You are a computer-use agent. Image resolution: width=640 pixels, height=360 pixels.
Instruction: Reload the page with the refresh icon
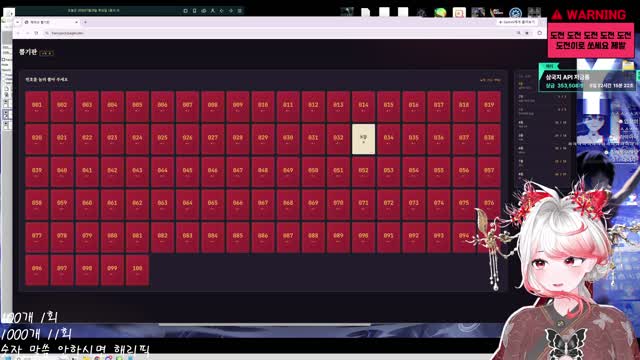pyautogui.click(x=36, y=33)
